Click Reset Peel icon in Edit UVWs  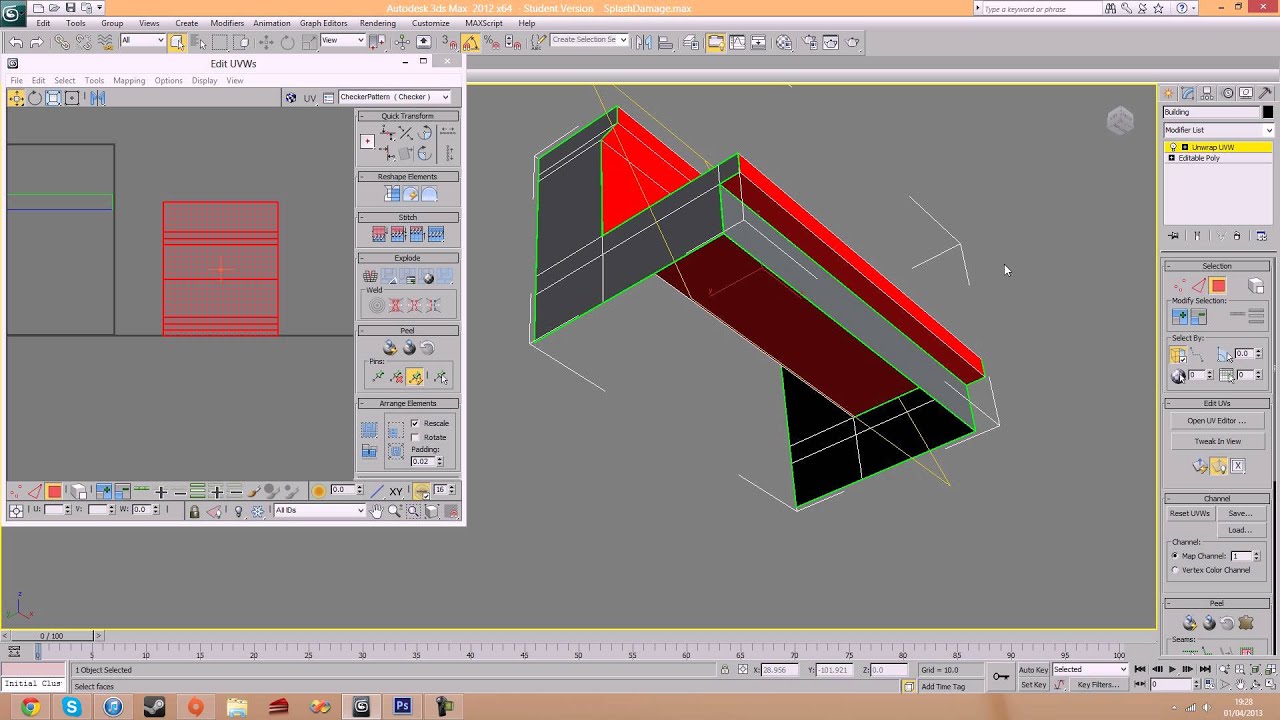tap(428, 348)
